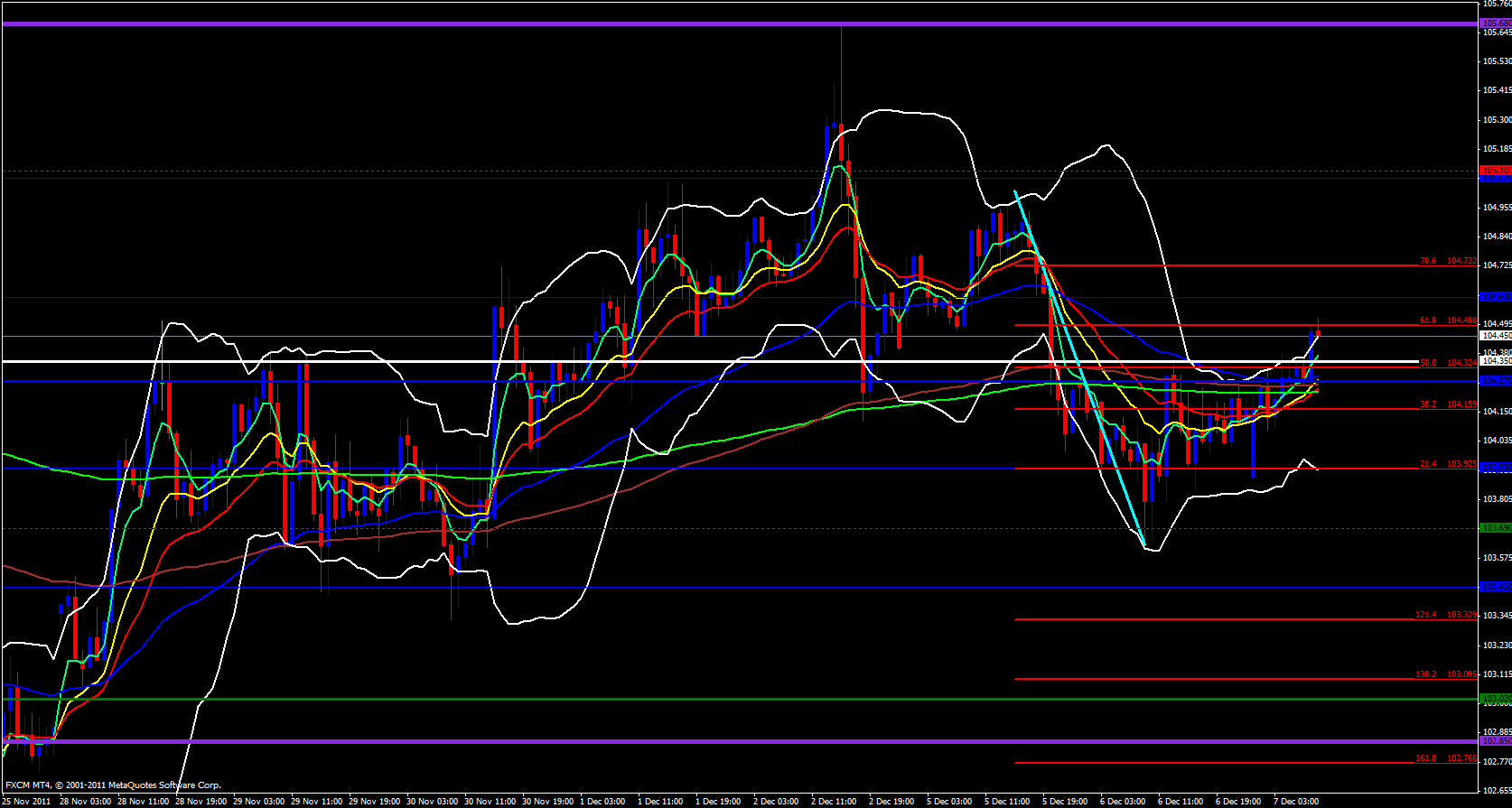Select the 7 Dec 03:00 time label
This screenshot has height=808, width=1512.
(x=1296, y=802)
